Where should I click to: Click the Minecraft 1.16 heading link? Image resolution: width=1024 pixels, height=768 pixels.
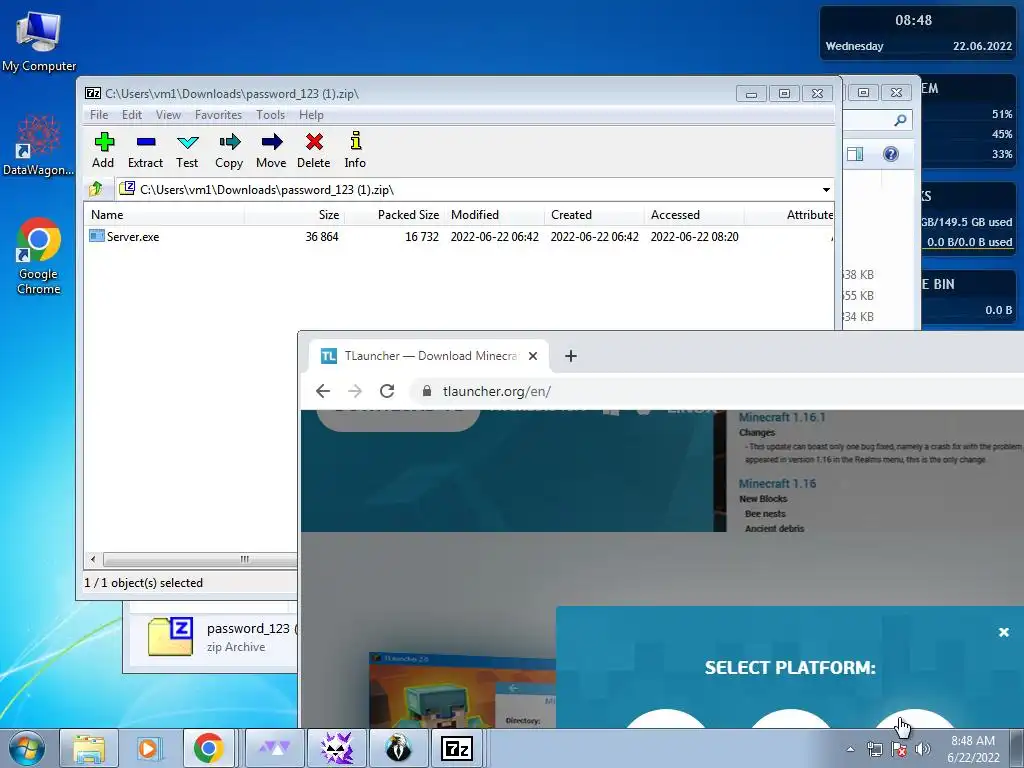pos(777,484)
